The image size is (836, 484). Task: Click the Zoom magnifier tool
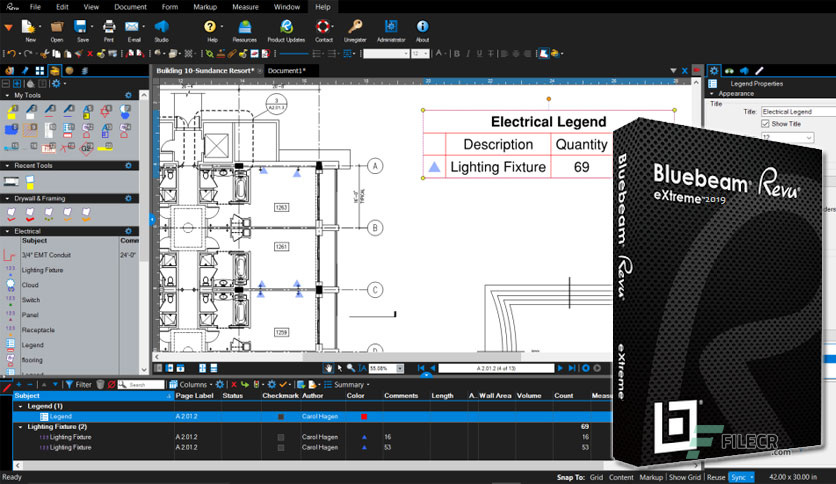click(x=350, y=368)
